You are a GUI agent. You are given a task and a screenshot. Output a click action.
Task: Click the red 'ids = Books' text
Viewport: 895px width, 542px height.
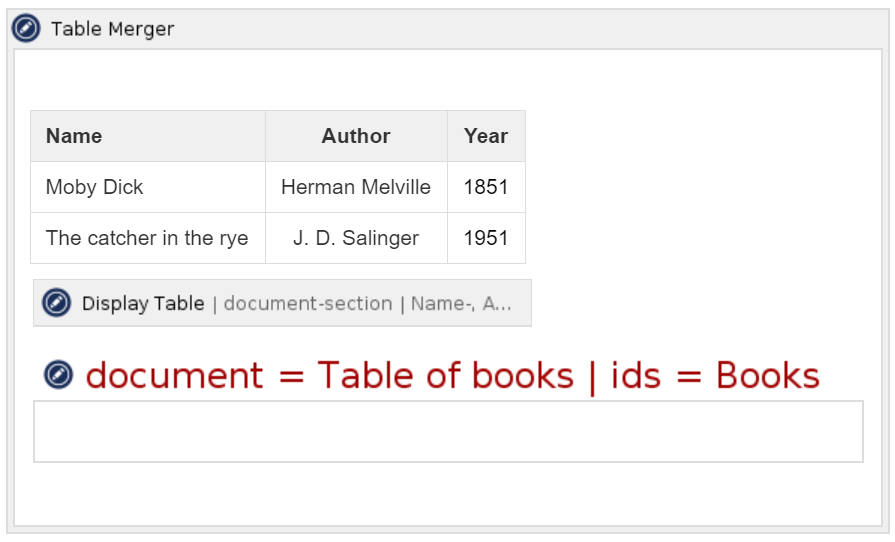[x=715, y=376]
